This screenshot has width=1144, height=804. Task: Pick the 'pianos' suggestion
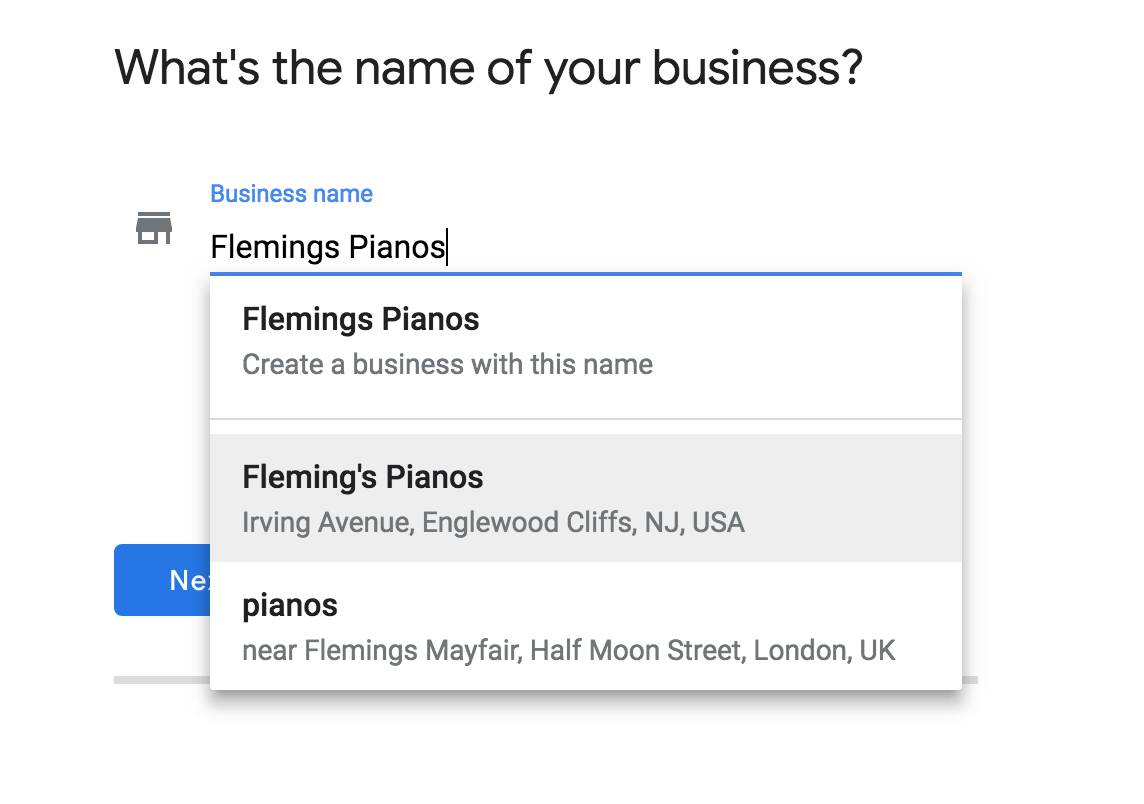click(x=586, y=626)
